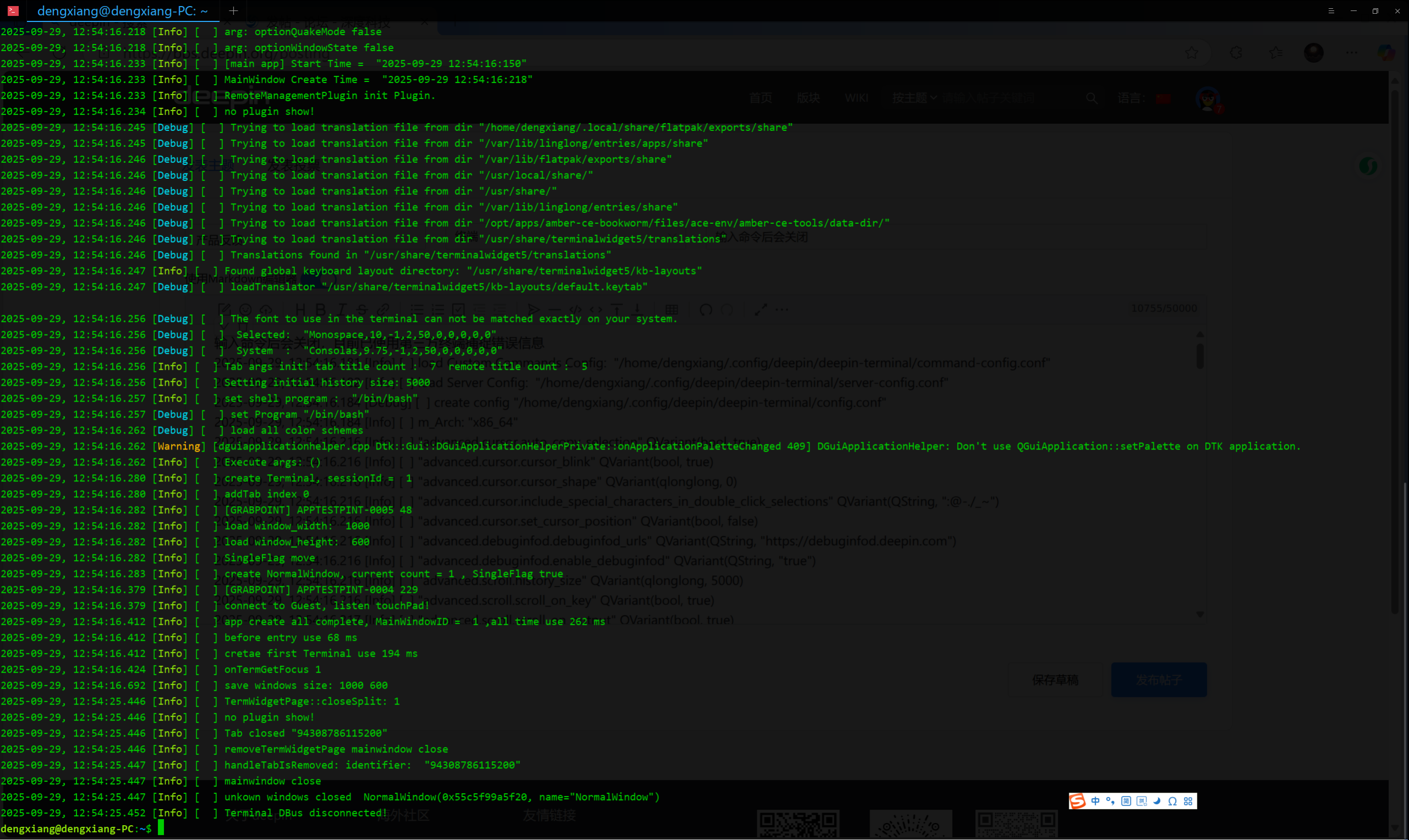Click 保存草稿 save draft button
Screen dimensions: 1409x840
(x=1055, y=680)
